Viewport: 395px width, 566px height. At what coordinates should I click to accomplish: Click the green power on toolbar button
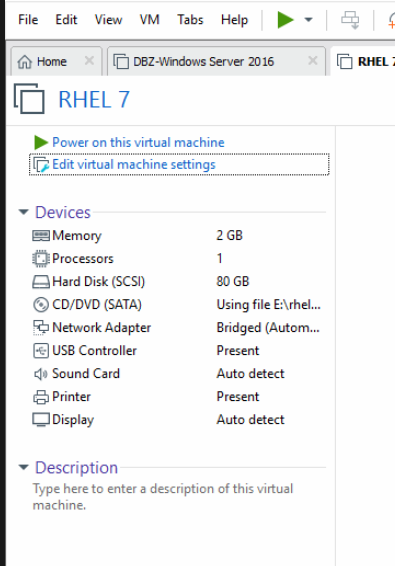click(285, 19)
